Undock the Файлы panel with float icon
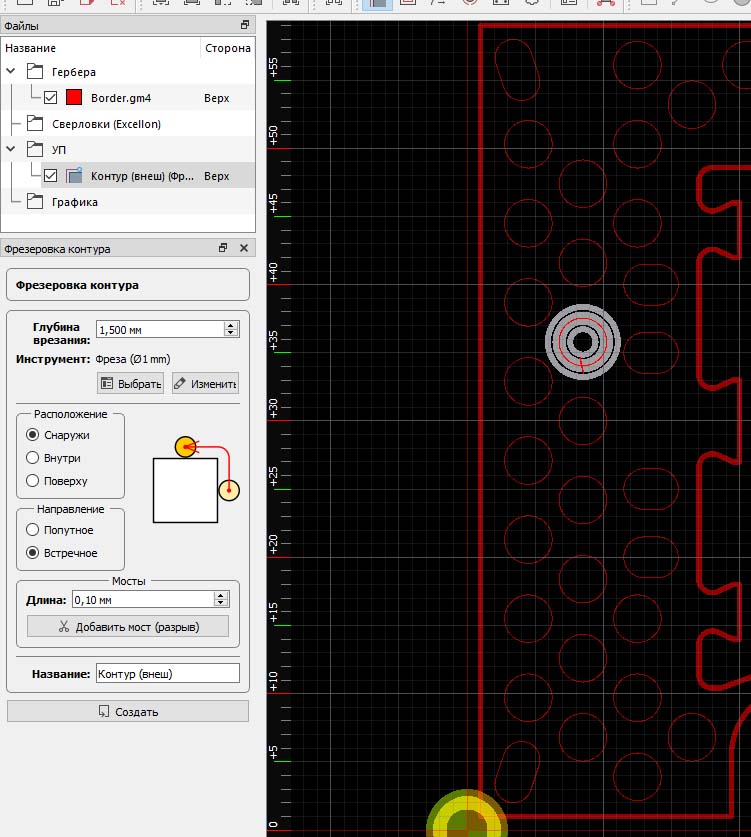 tap(245, 25)
